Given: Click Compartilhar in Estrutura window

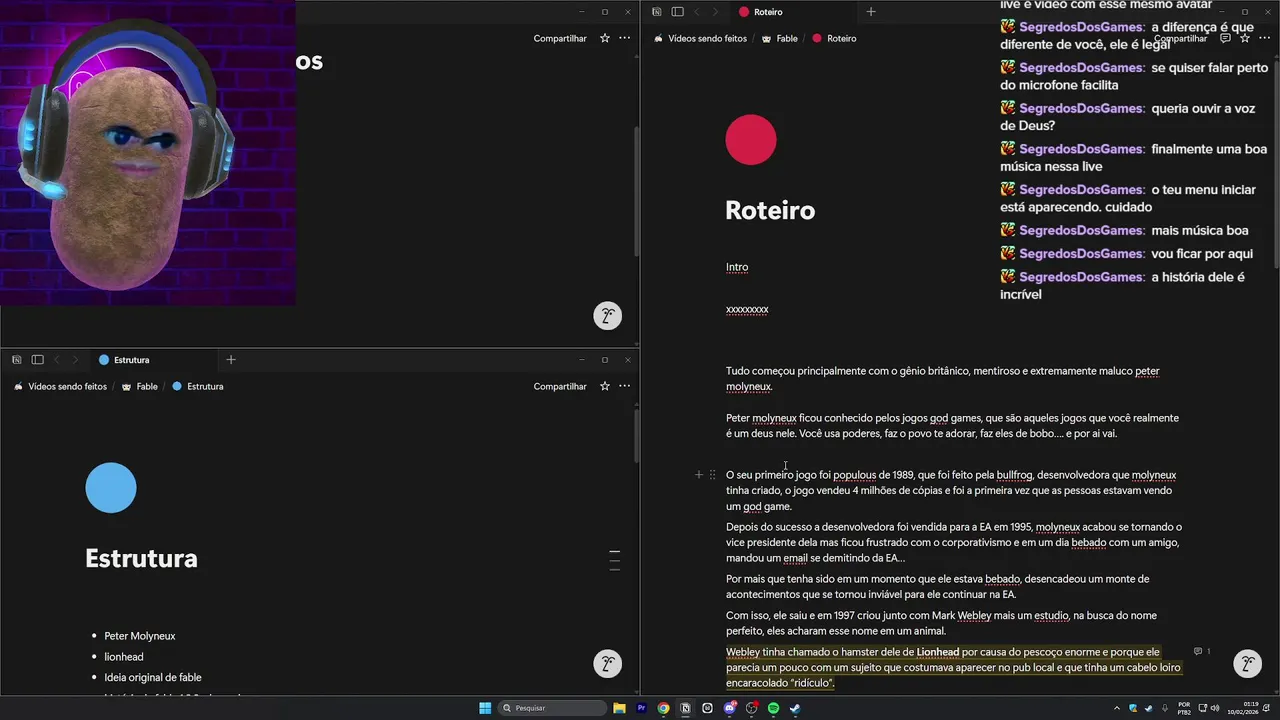Looking at the screenshot, I should click(x=560, y=386).
